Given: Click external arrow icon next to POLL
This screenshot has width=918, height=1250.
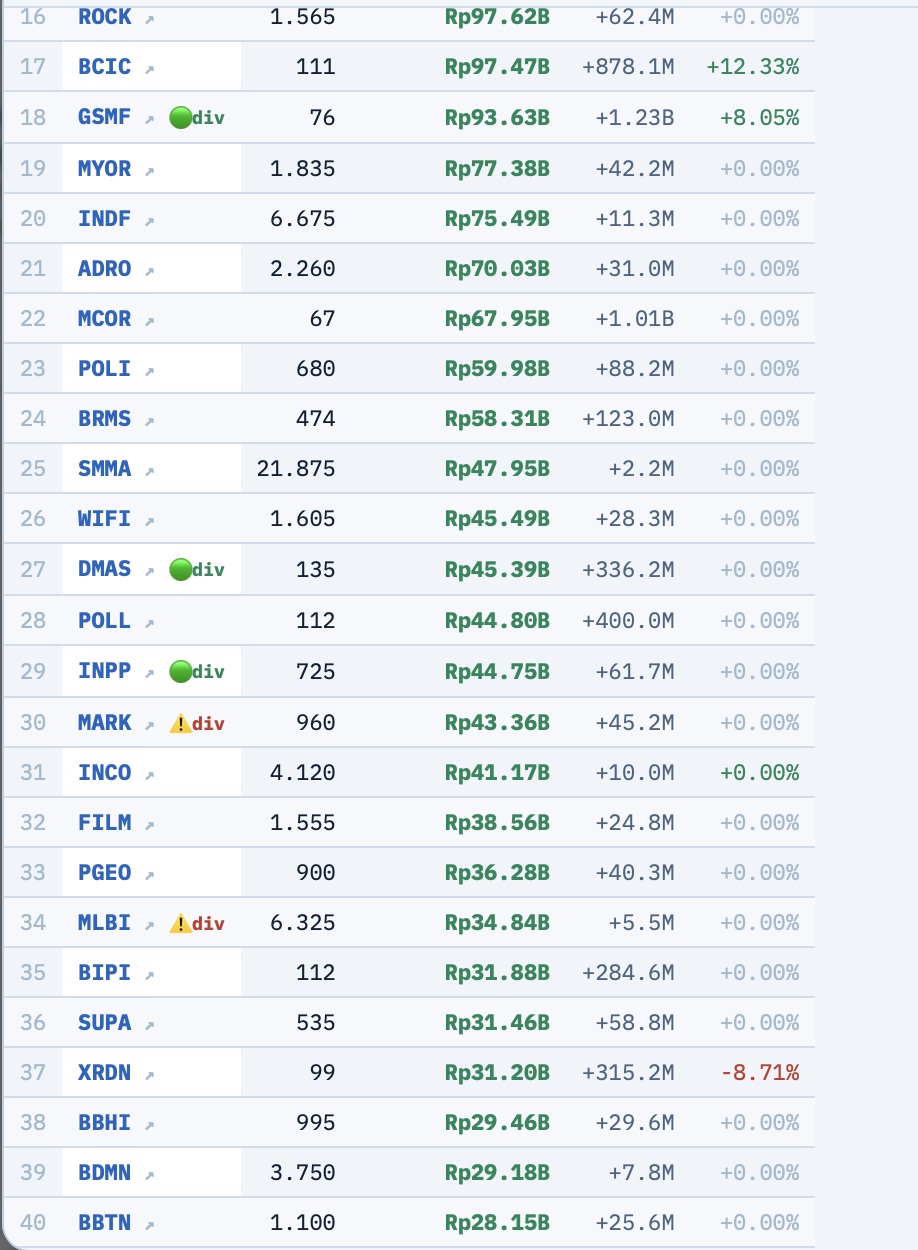Looking at the screenshot, I should click(x=150, y=622).
